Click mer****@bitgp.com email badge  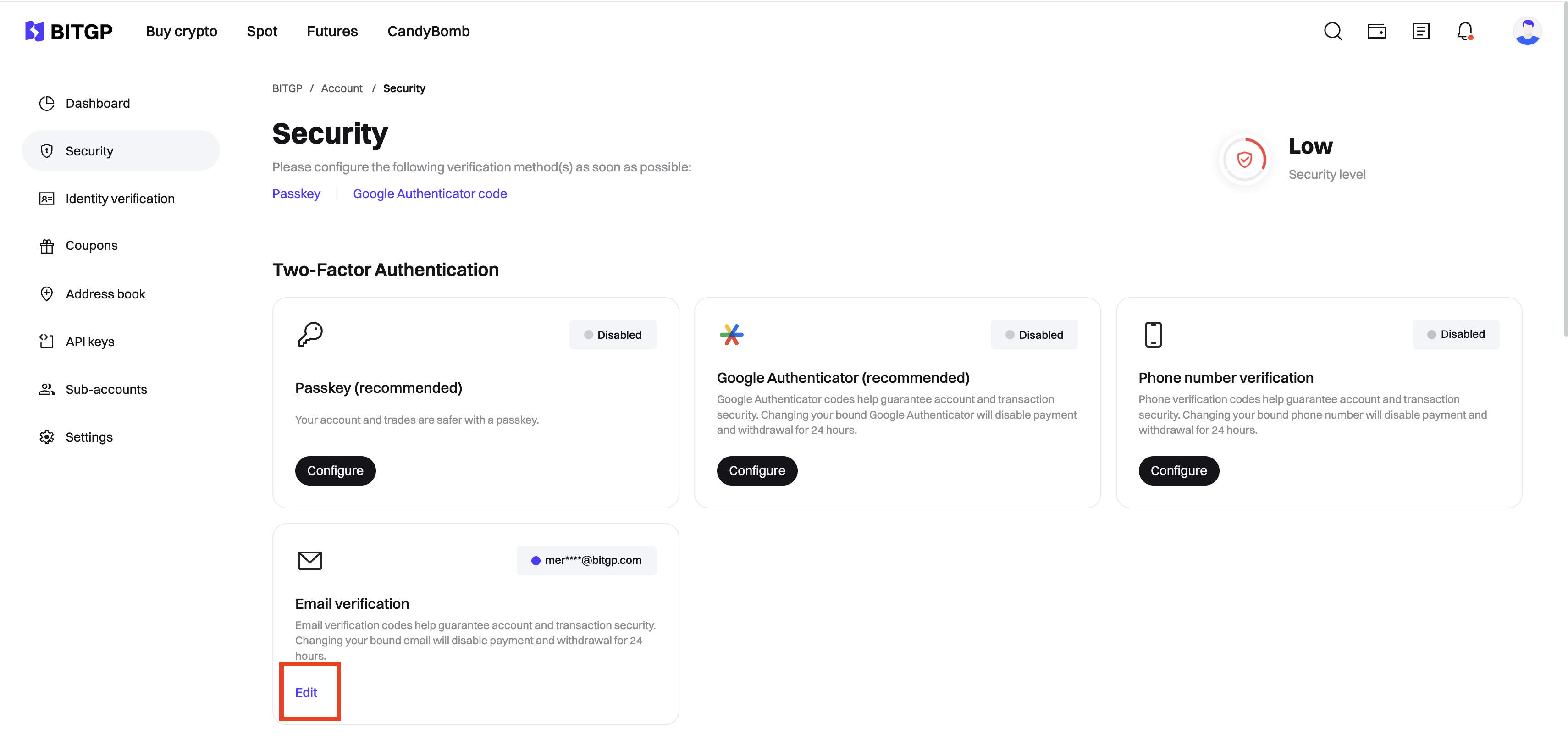(x=586, y=561)
